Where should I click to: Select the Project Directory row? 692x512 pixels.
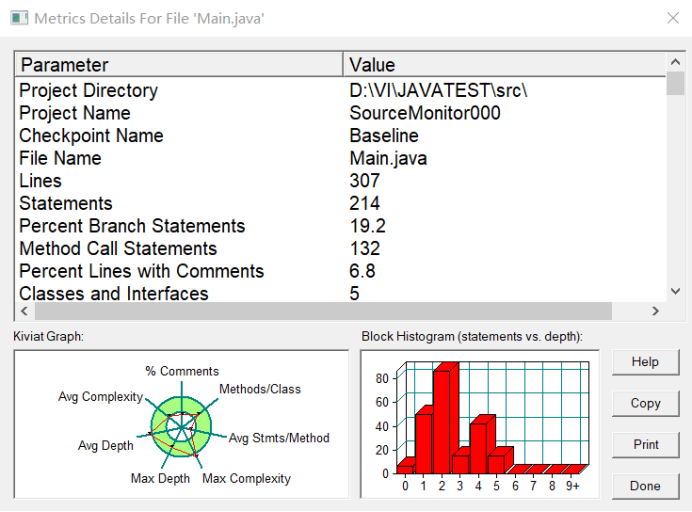[340, 90]
